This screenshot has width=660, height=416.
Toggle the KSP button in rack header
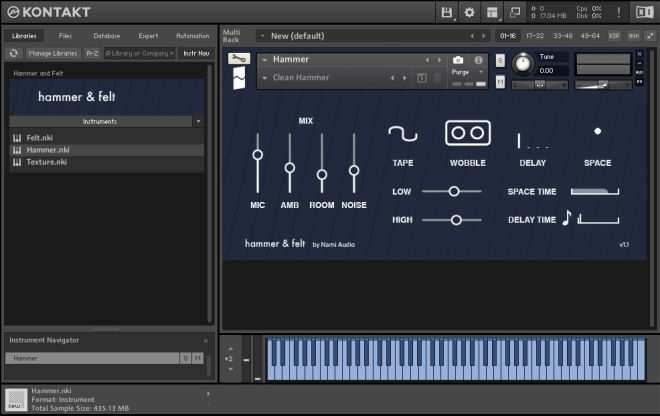click(x=614, y=36)
